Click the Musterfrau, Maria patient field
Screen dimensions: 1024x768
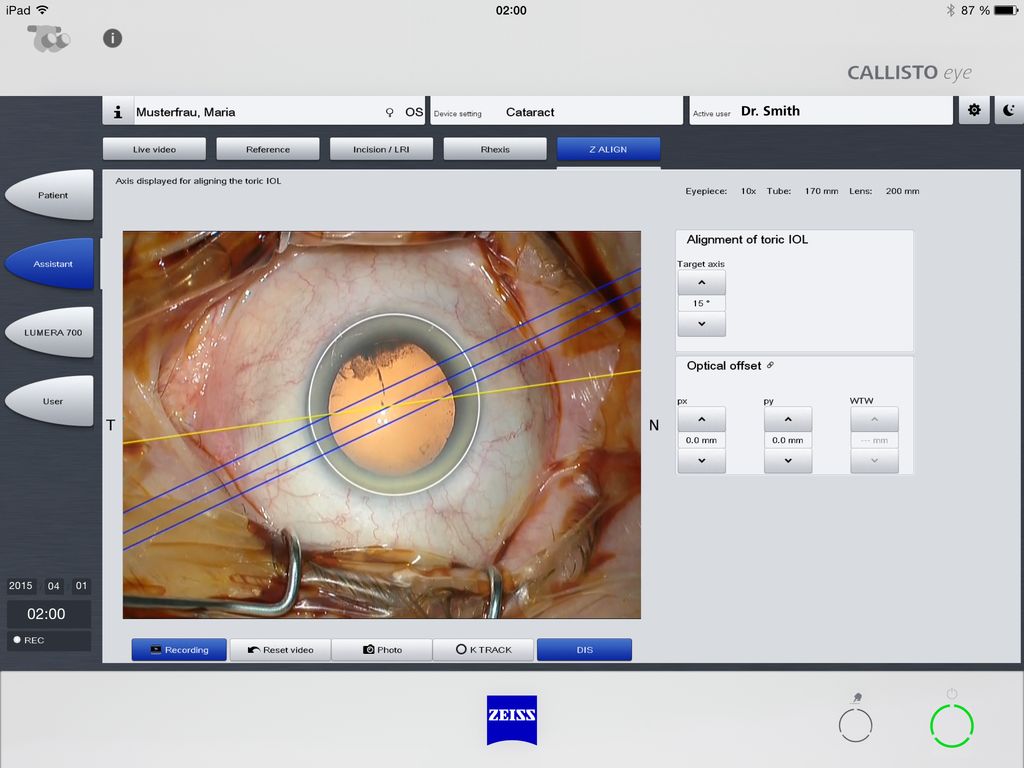pos(250,111)
